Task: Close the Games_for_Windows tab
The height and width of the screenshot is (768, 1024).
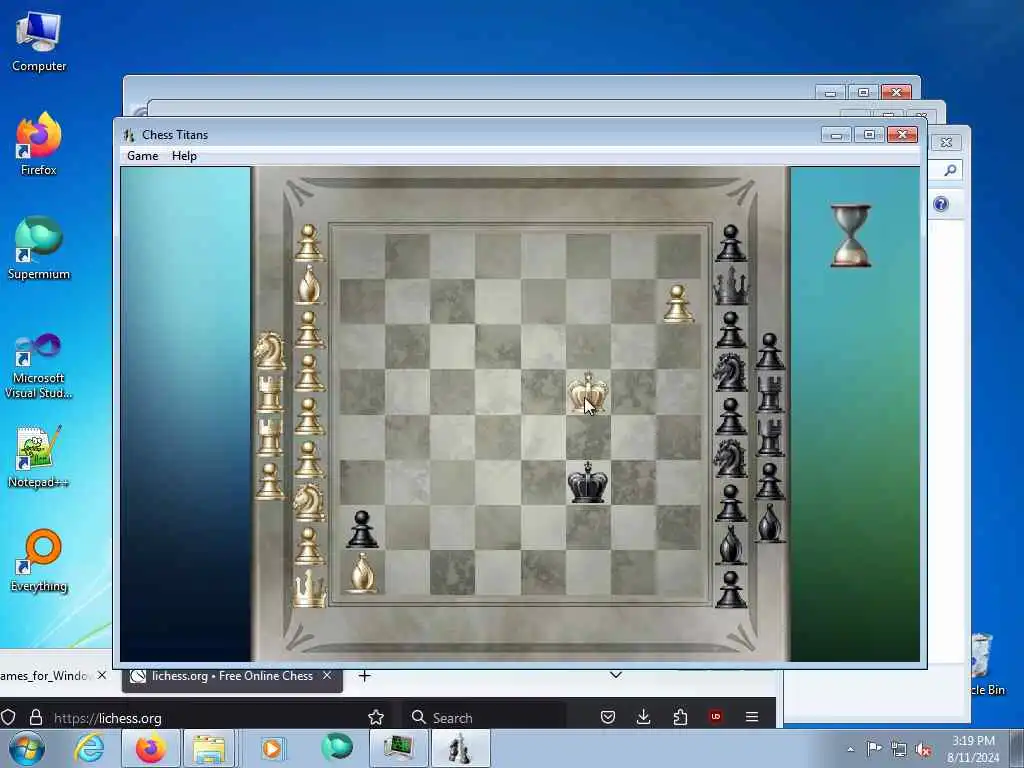Action: pos(102,675)
